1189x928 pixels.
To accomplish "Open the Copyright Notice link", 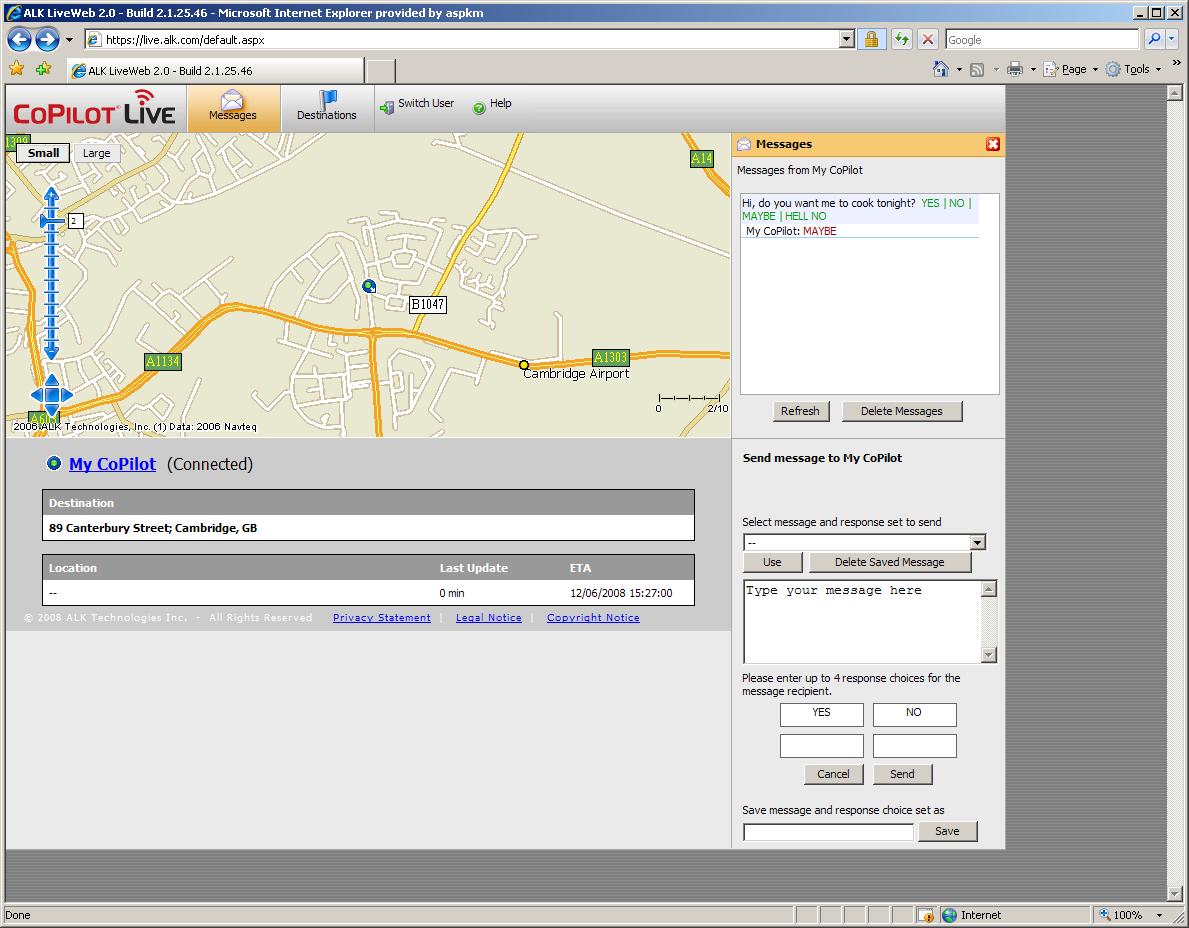I will tap(593, 618).
